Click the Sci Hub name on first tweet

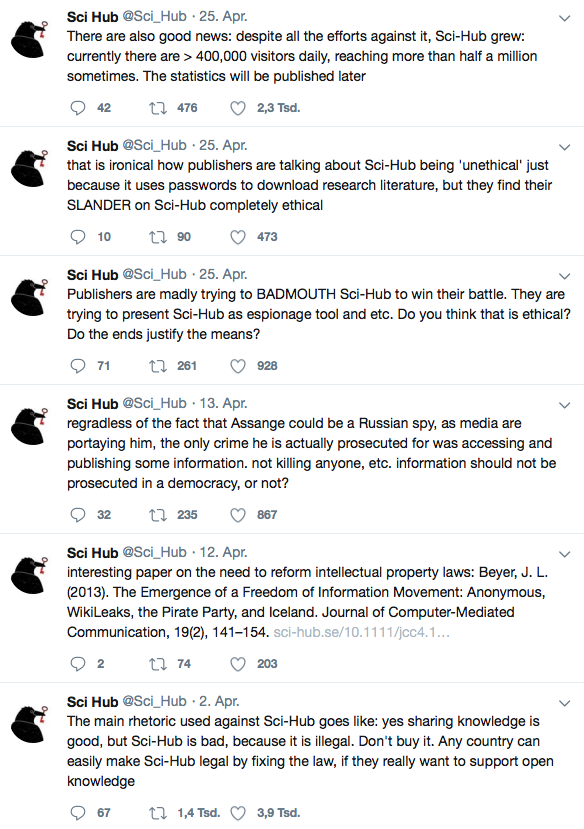pyautogui.click(x=92, y=17)
